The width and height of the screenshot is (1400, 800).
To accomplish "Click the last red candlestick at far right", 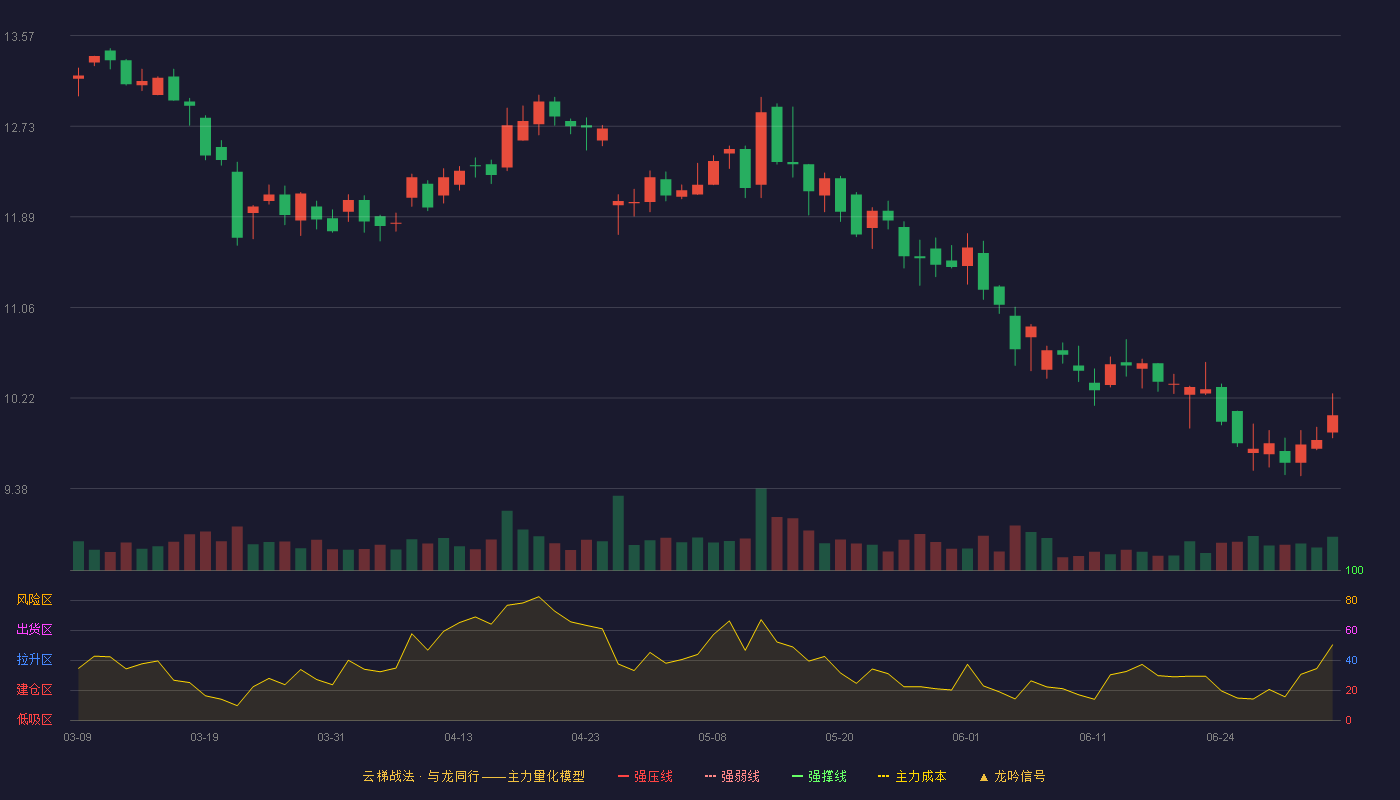I will click(1332, 423).
